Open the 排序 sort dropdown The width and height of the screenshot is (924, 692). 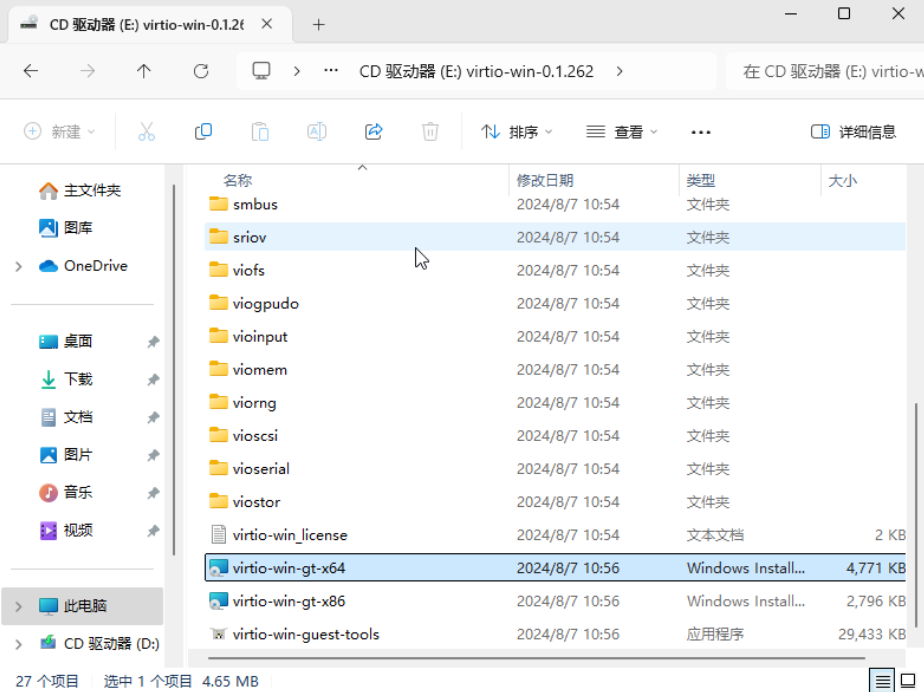(517, 132)
